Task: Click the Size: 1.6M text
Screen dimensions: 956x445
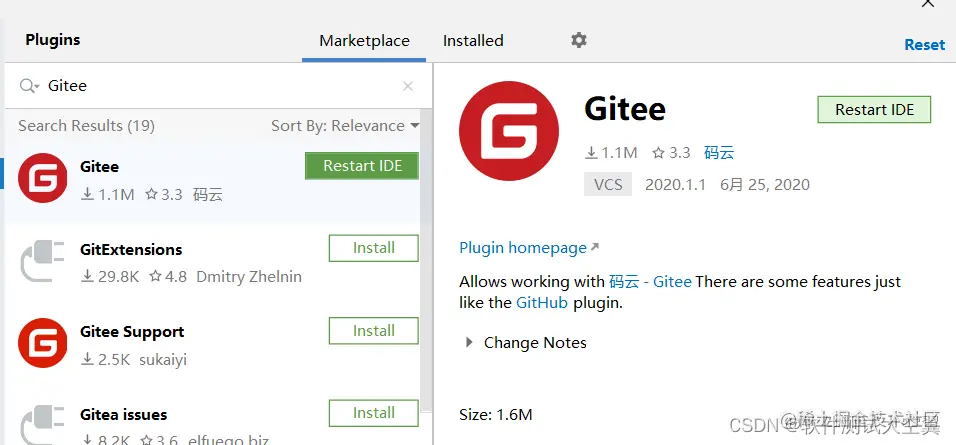Action: (x=496, y=415)
